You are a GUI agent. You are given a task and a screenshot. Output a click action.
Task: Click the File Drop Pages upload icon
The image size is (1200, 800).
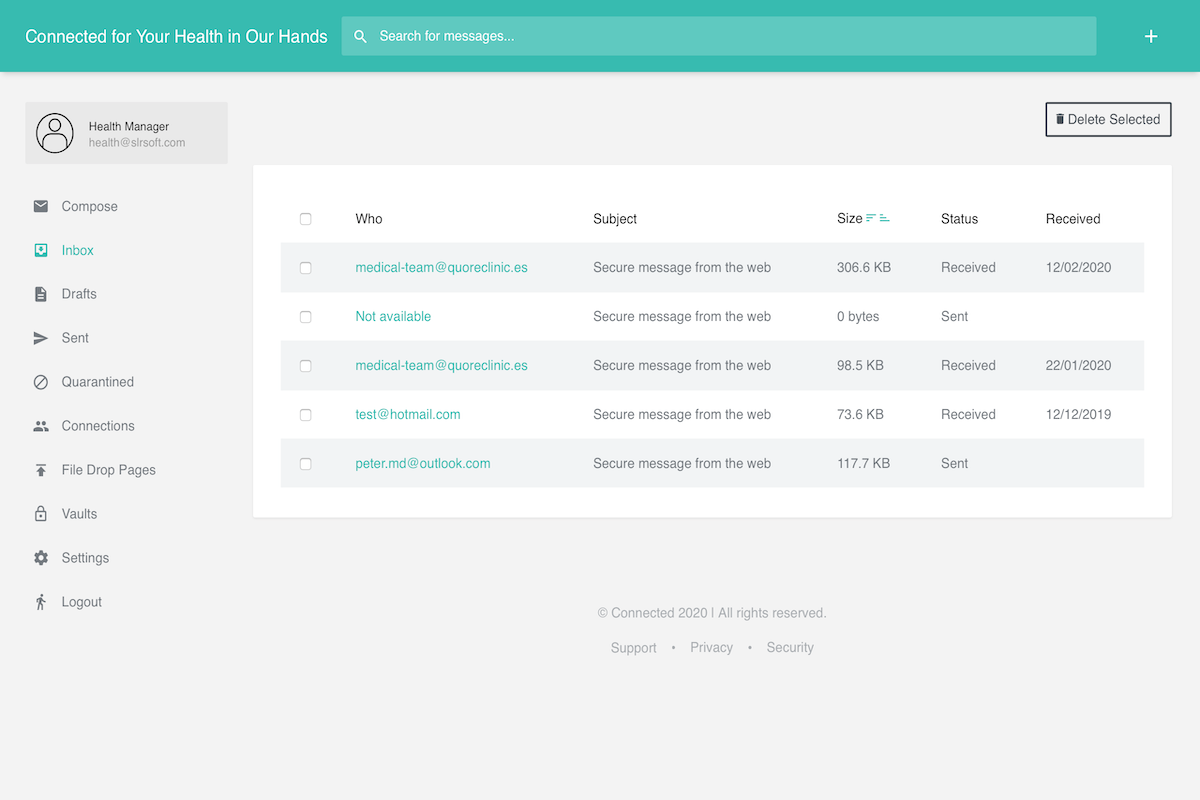tap(41, 470)
